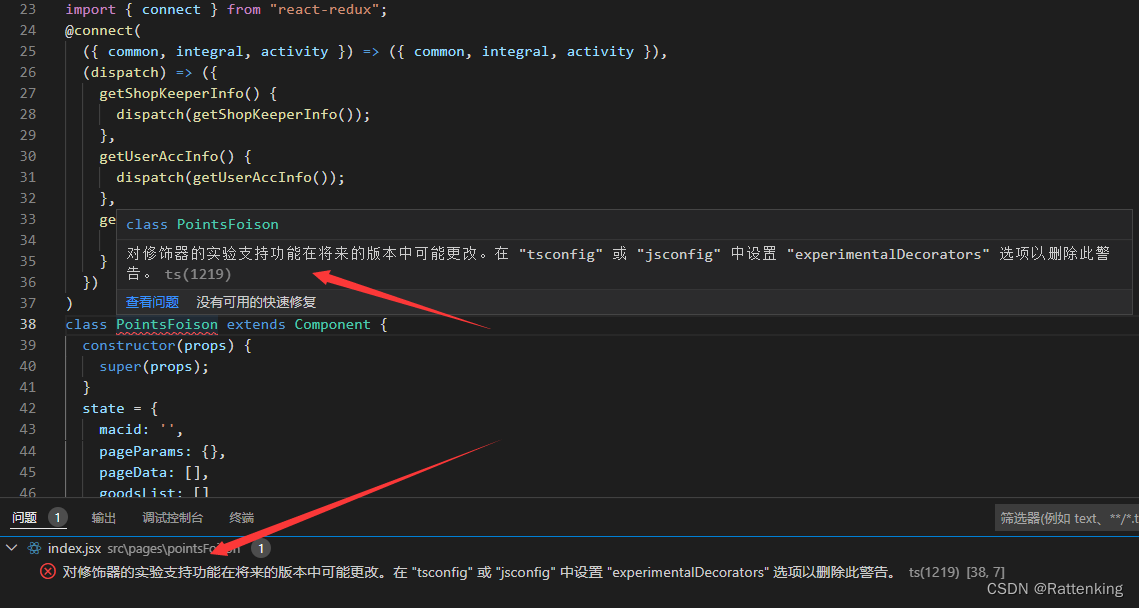This screenshot has width=1139, height=608.
Task: Click the red error icon in problems list
Action: (47, 572)
